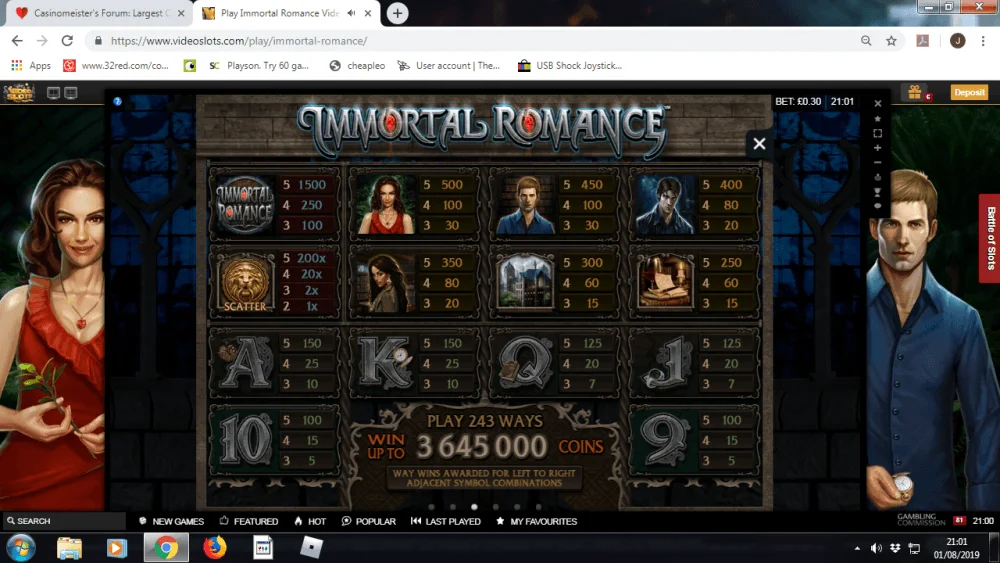Open the Playson Try 60 ga... bookmark
1000x563 pixels.
coord(259,66)
